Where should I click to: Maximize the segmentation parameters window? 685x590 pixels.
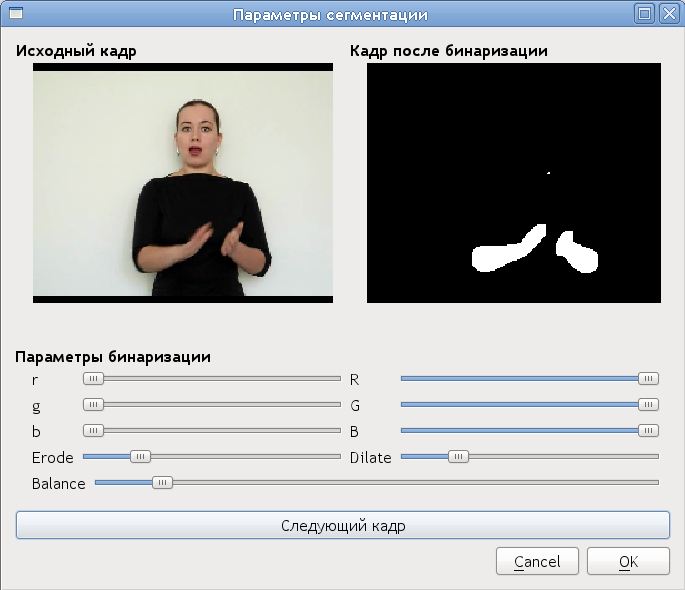click(644, 14)
